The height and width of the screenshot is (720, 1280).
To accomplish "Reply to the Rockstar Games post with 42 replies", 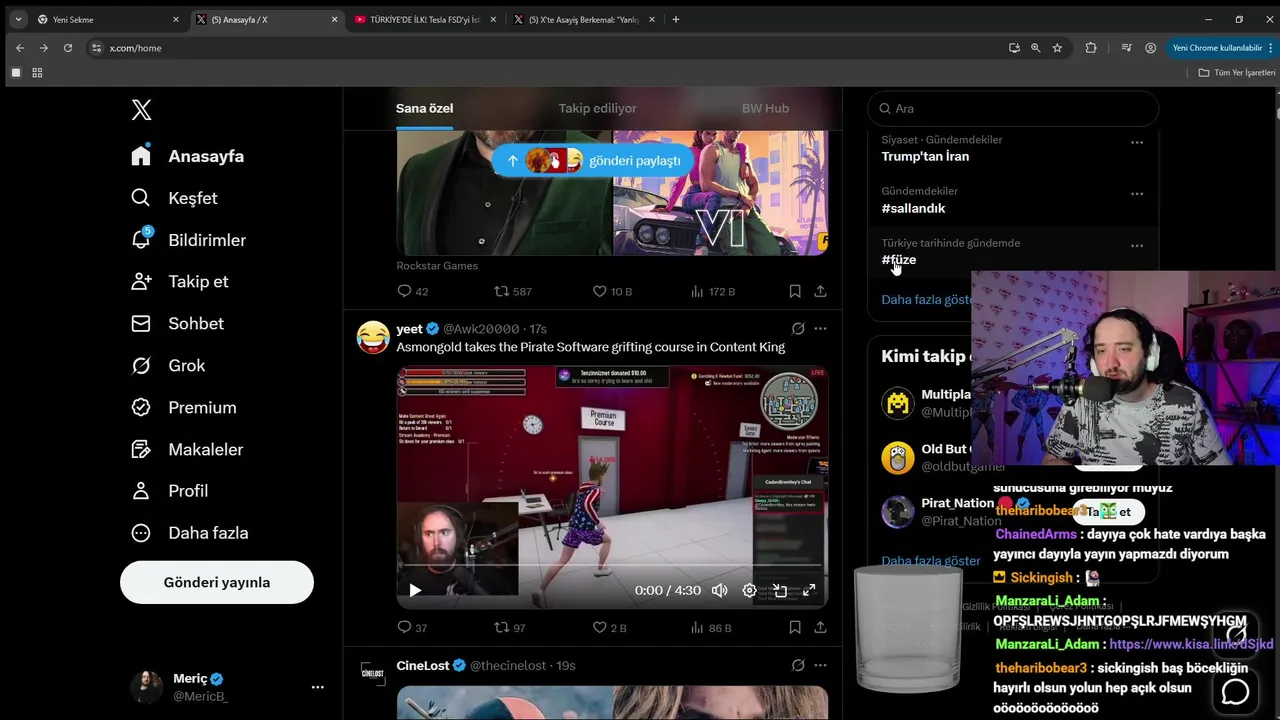I will 413,291.
